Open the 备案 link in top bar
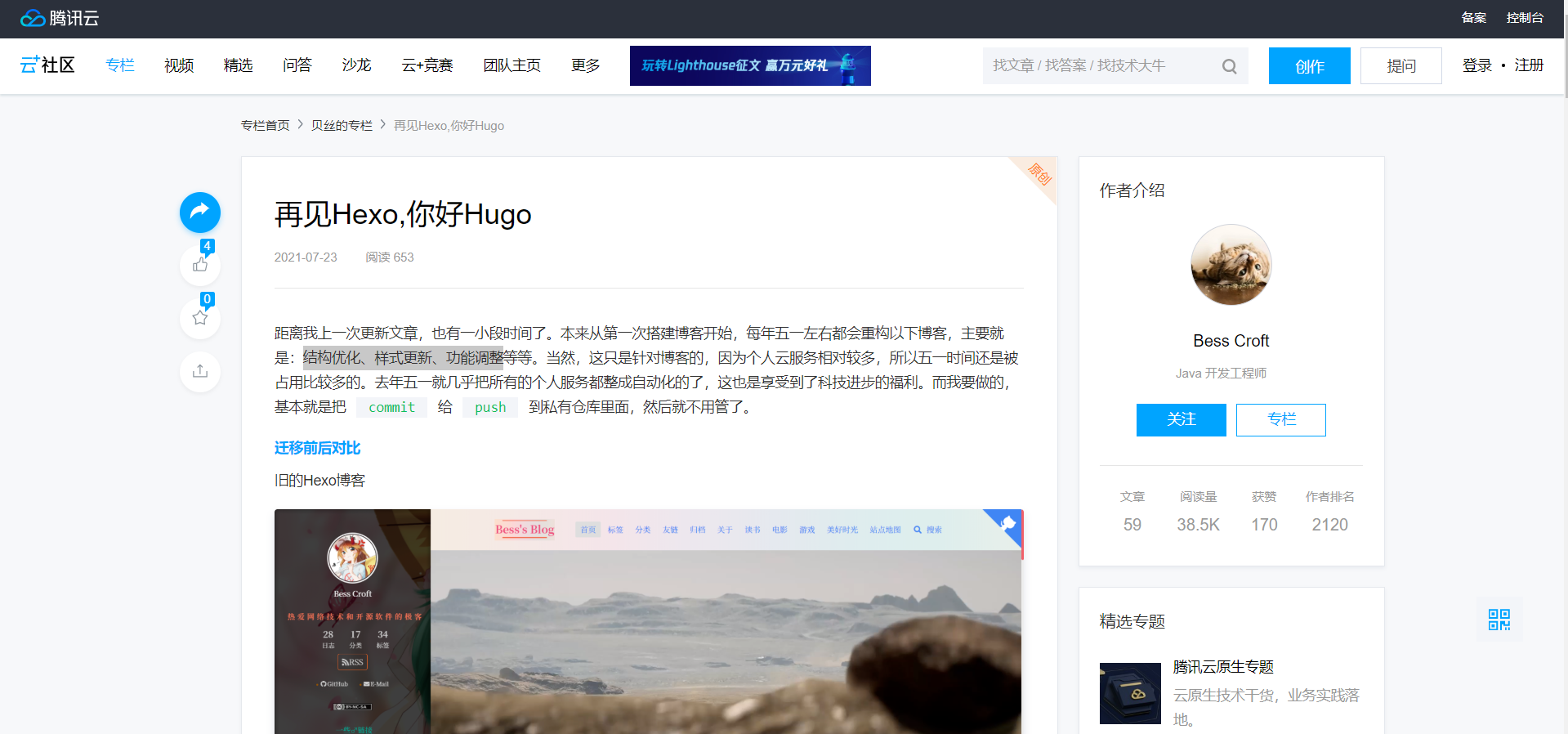1568x734 pixels. pos(1474,18)
